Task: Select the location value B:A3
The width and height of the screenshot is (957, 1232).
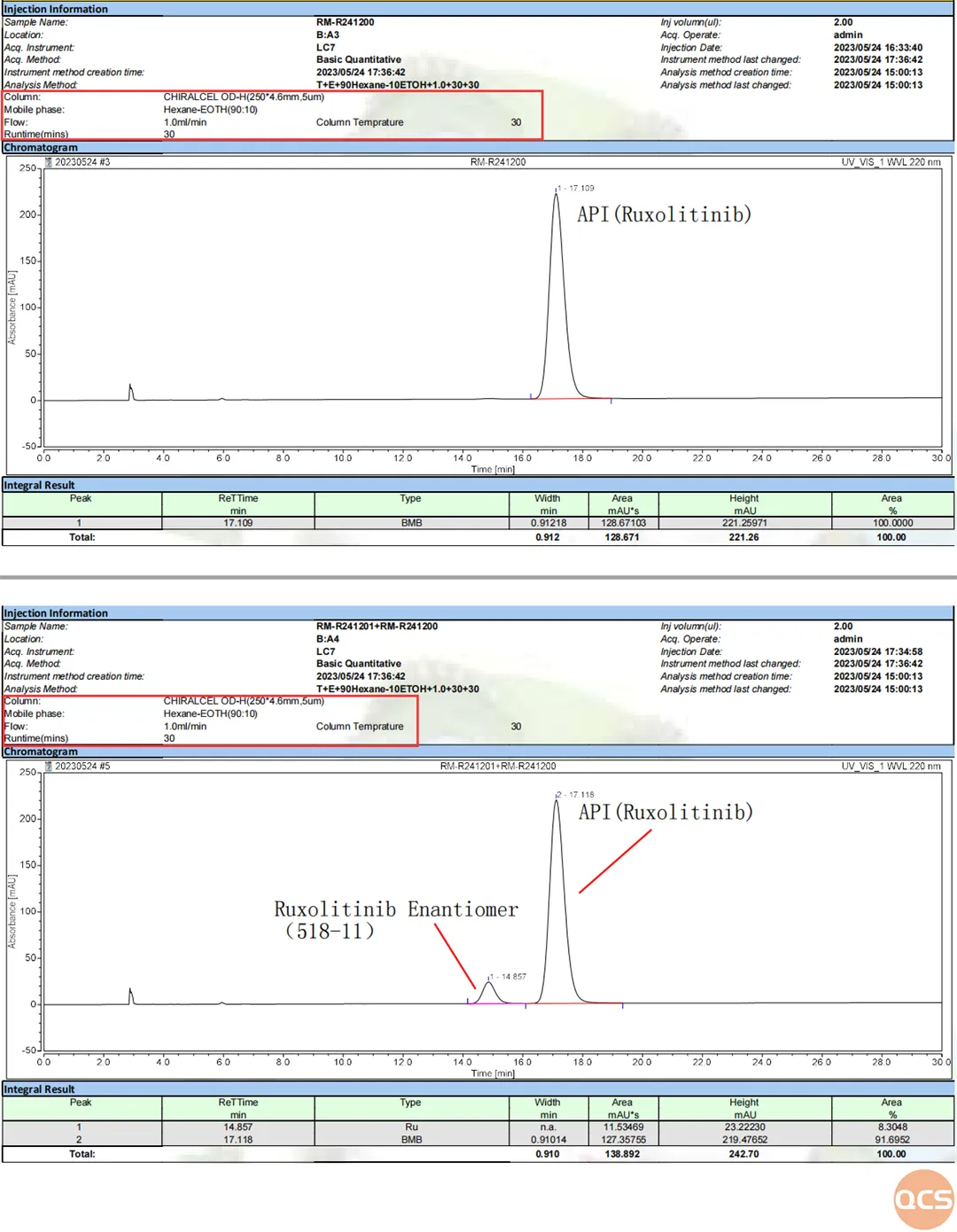Action: coord(328,35)
